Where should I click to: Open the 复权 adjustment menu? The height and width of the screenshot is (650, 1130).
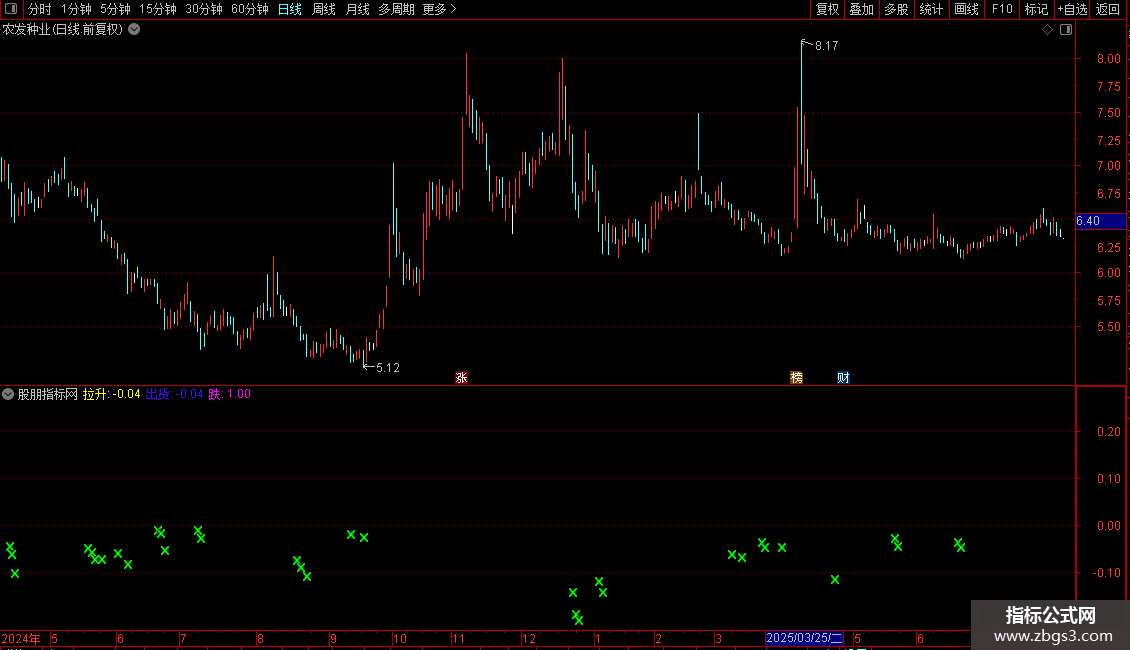[x=827, y=9]
